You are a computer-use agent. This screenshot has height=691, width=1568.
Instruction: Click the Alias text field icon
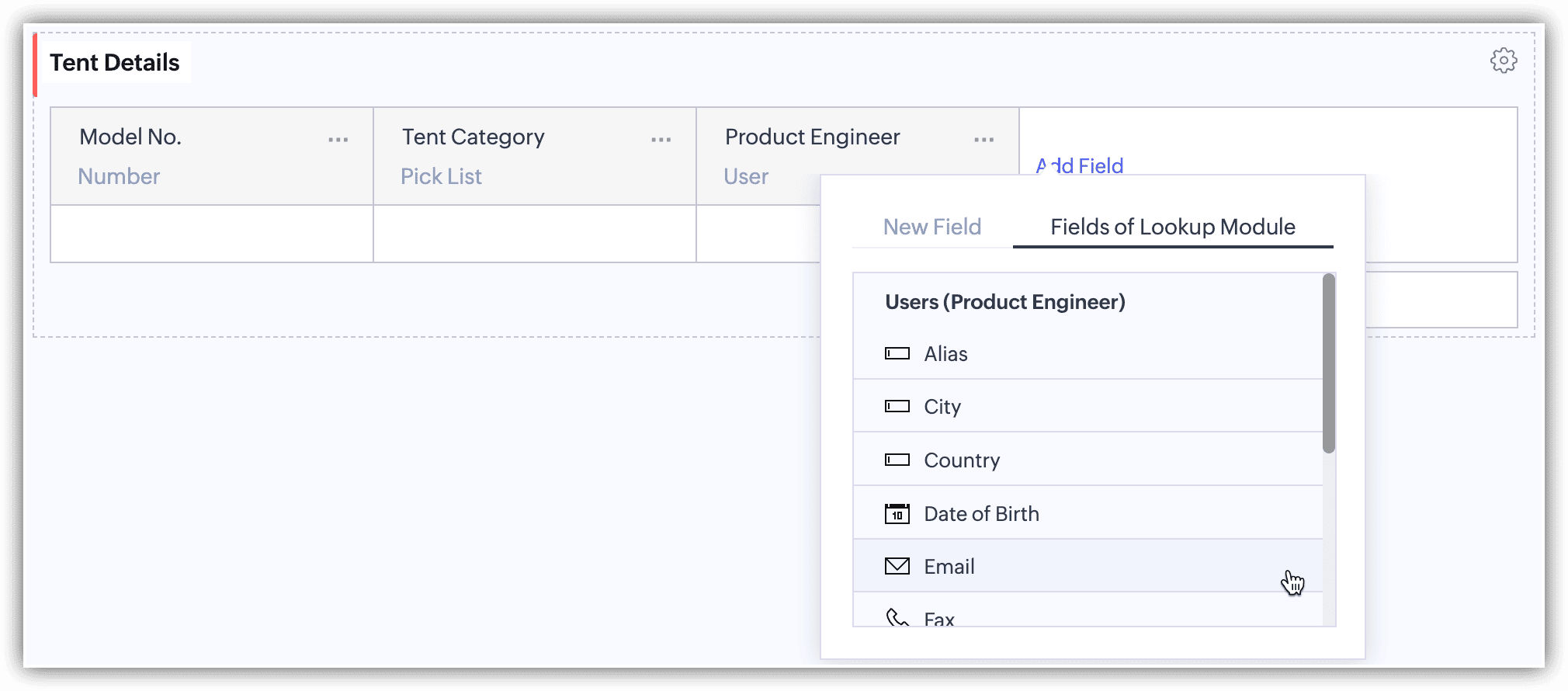[897, 354]
